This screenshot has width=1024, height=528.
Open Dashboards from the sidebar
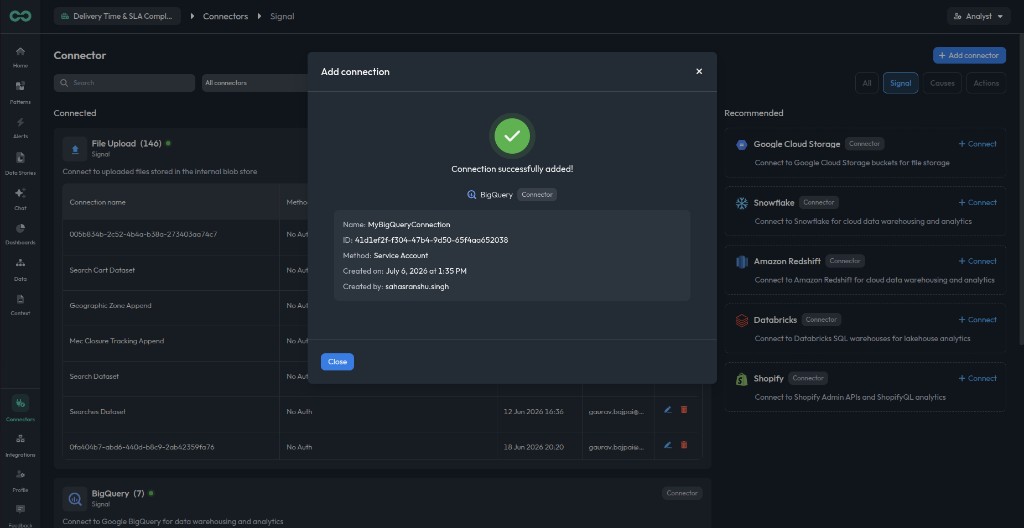point(20,233)
